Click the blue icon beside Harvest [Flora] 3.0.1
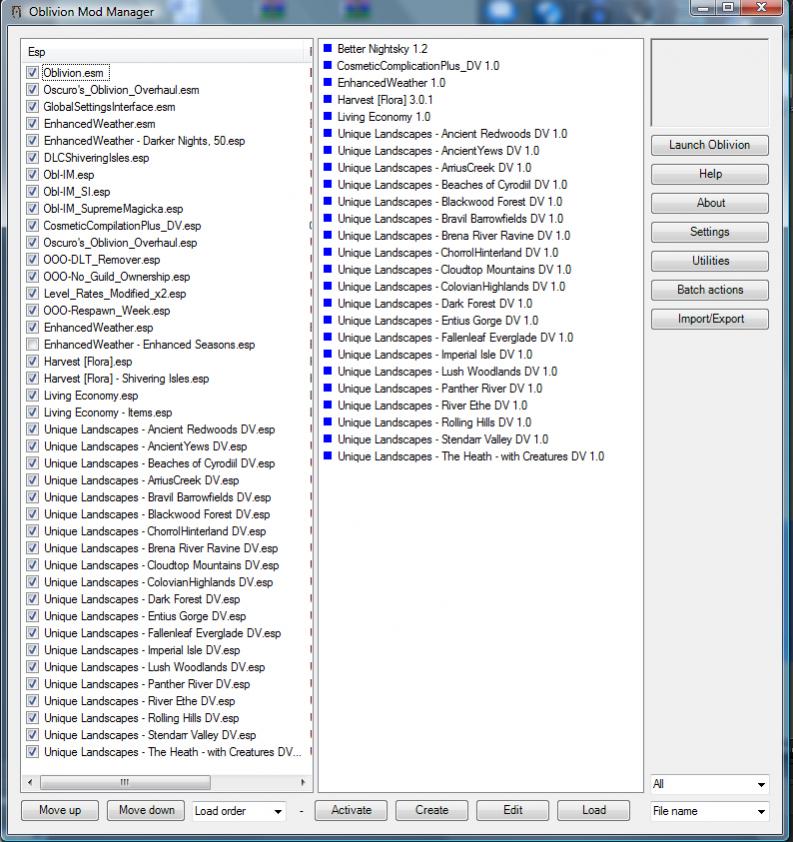 (x=328, y=100)
